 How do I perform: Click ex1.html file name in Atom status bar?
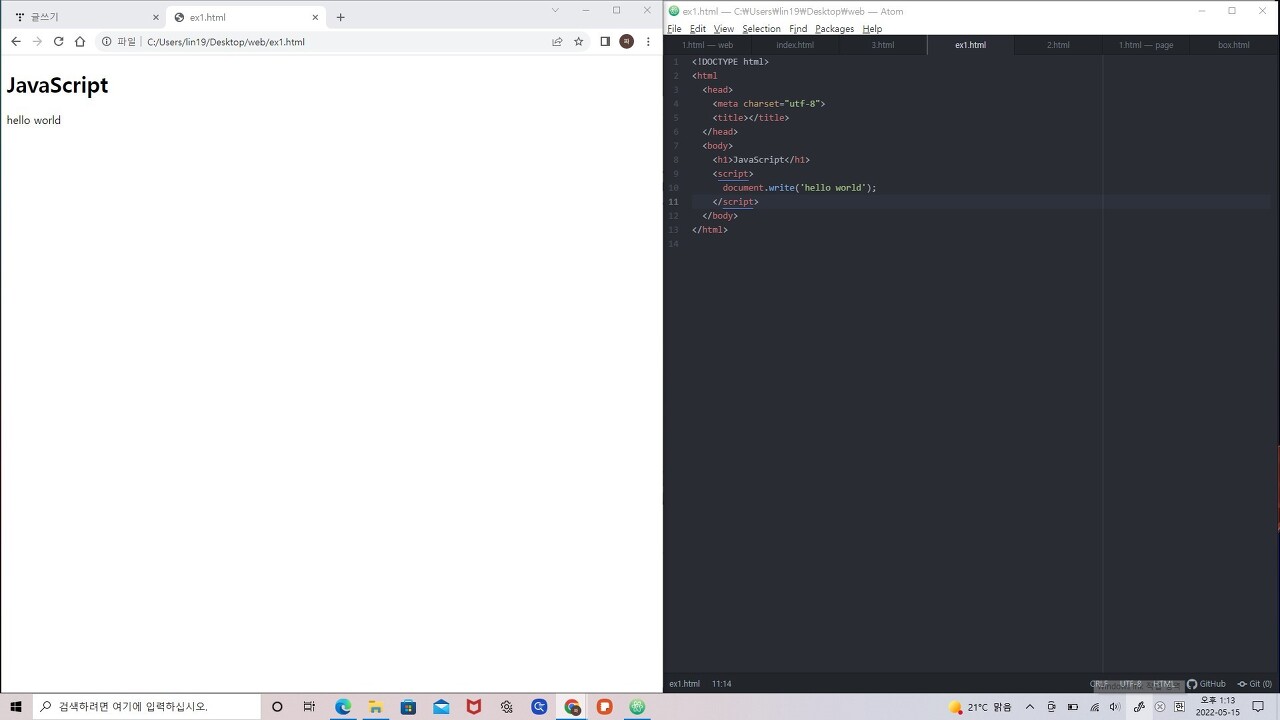coord(684,684)
